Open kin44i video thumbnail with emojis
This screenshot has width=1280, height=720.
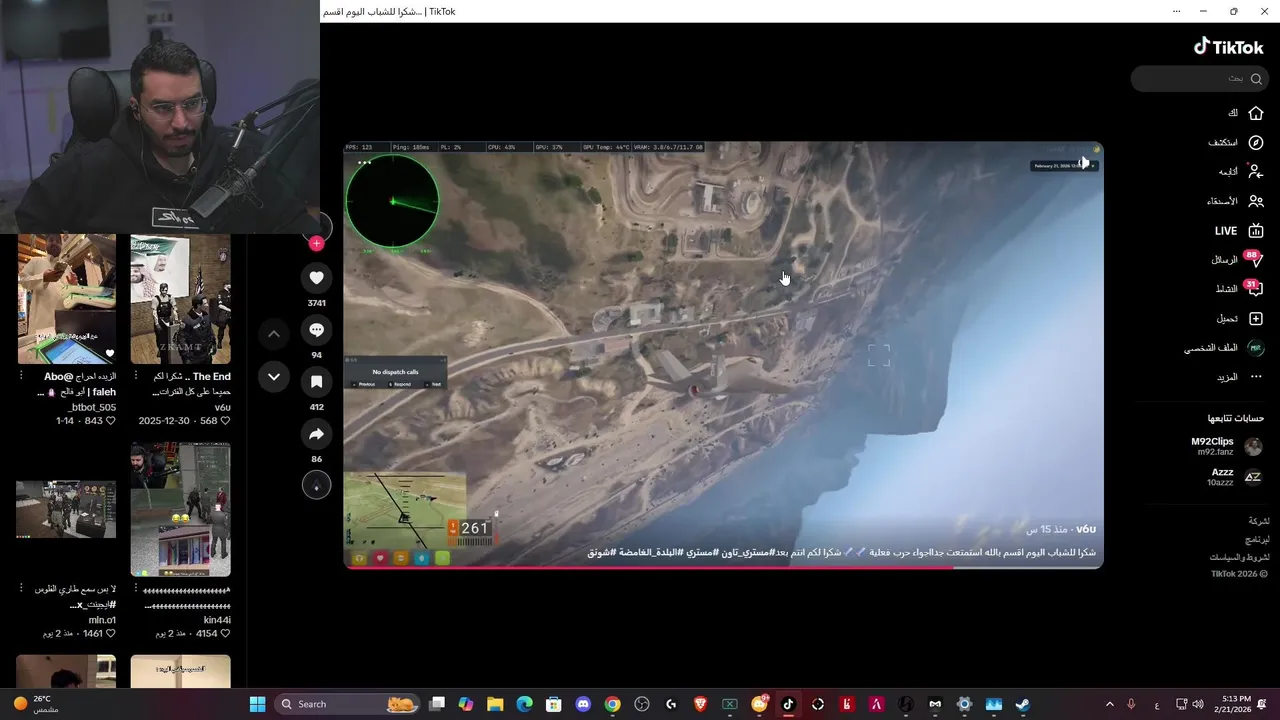[x=180, y=510]
